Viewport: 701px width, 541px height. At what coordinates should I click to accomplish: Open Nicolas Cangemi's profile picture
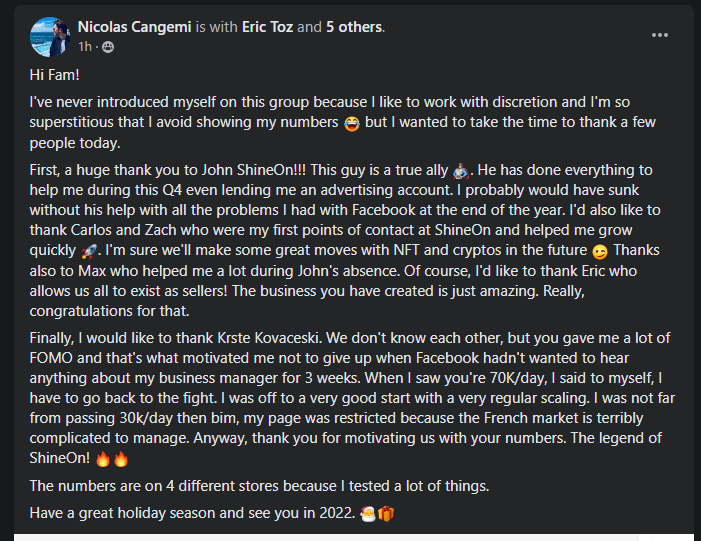50,37
